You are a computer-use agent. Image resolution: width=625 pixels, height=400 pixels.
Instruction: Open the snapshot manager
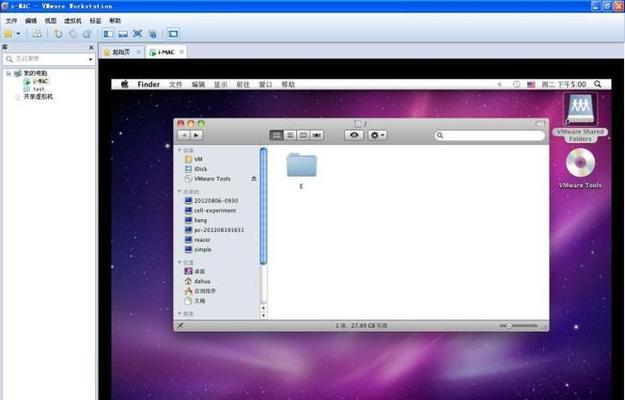click(x=87, y=34)
